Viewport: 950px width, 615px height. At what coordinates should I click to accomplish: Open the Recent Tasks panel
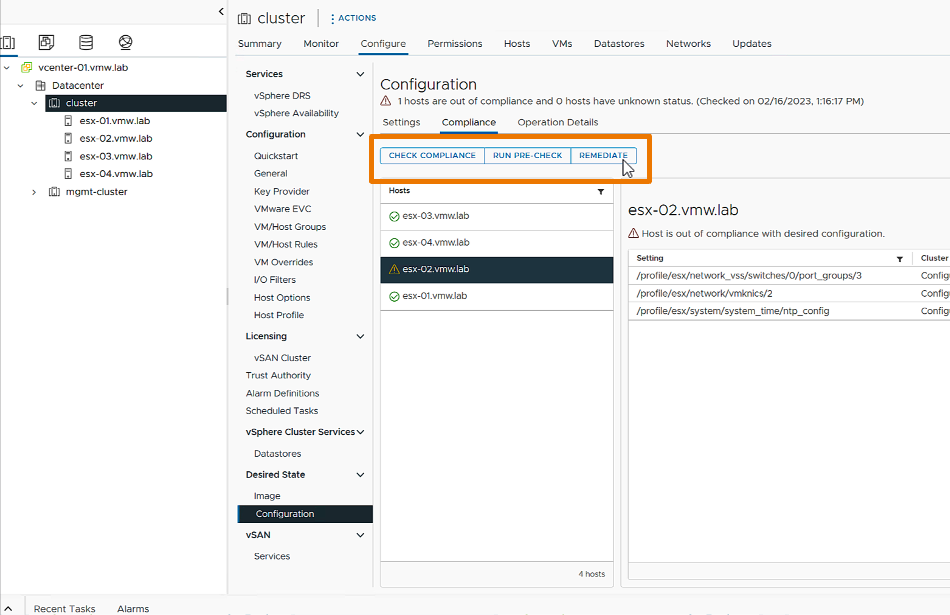[x=64, y=608]
